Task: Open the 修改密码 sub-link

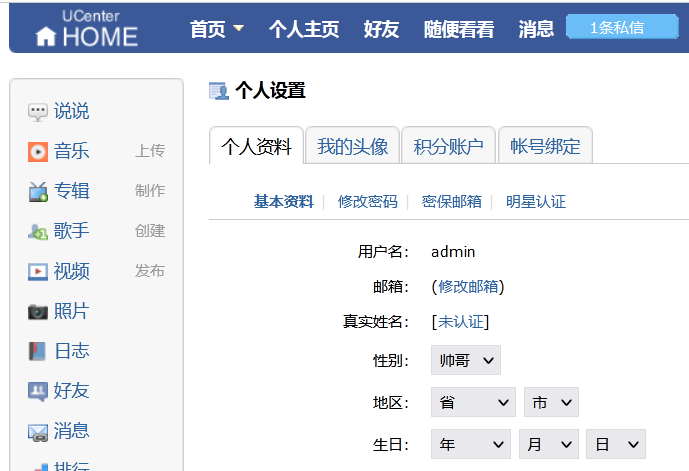Action: tap(368, 202)
